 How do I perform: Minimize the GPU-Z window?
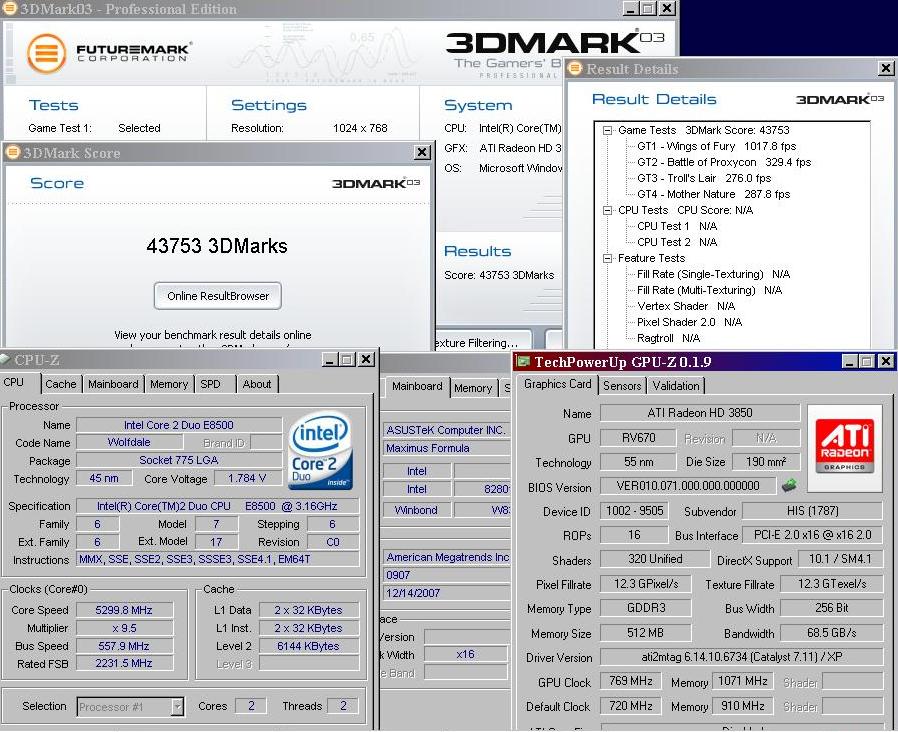(x=850, y=361)
